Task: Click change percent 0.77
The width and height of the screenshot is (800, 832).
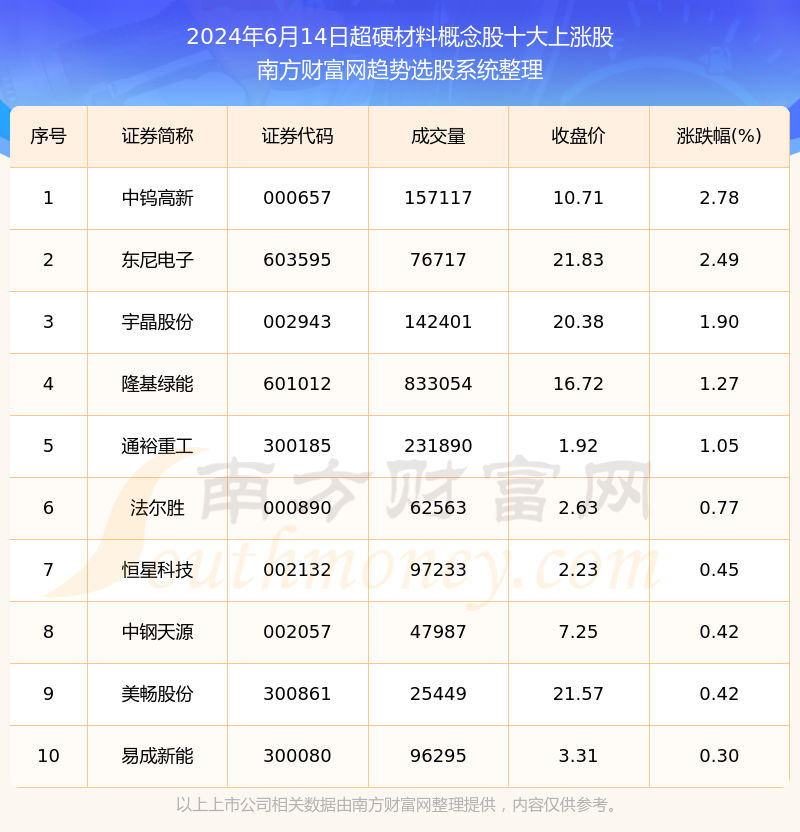Action: (719, 508)
